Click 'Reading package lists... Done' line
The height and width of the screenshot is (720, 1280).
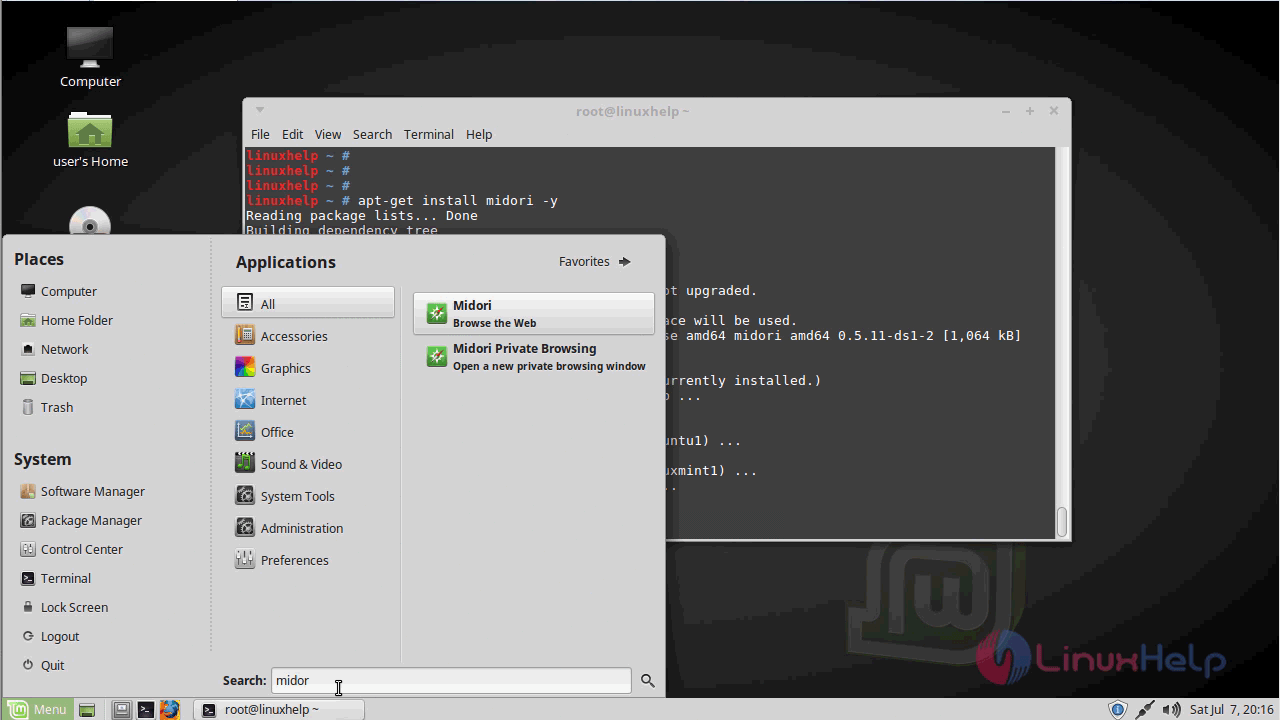(362, 216)
